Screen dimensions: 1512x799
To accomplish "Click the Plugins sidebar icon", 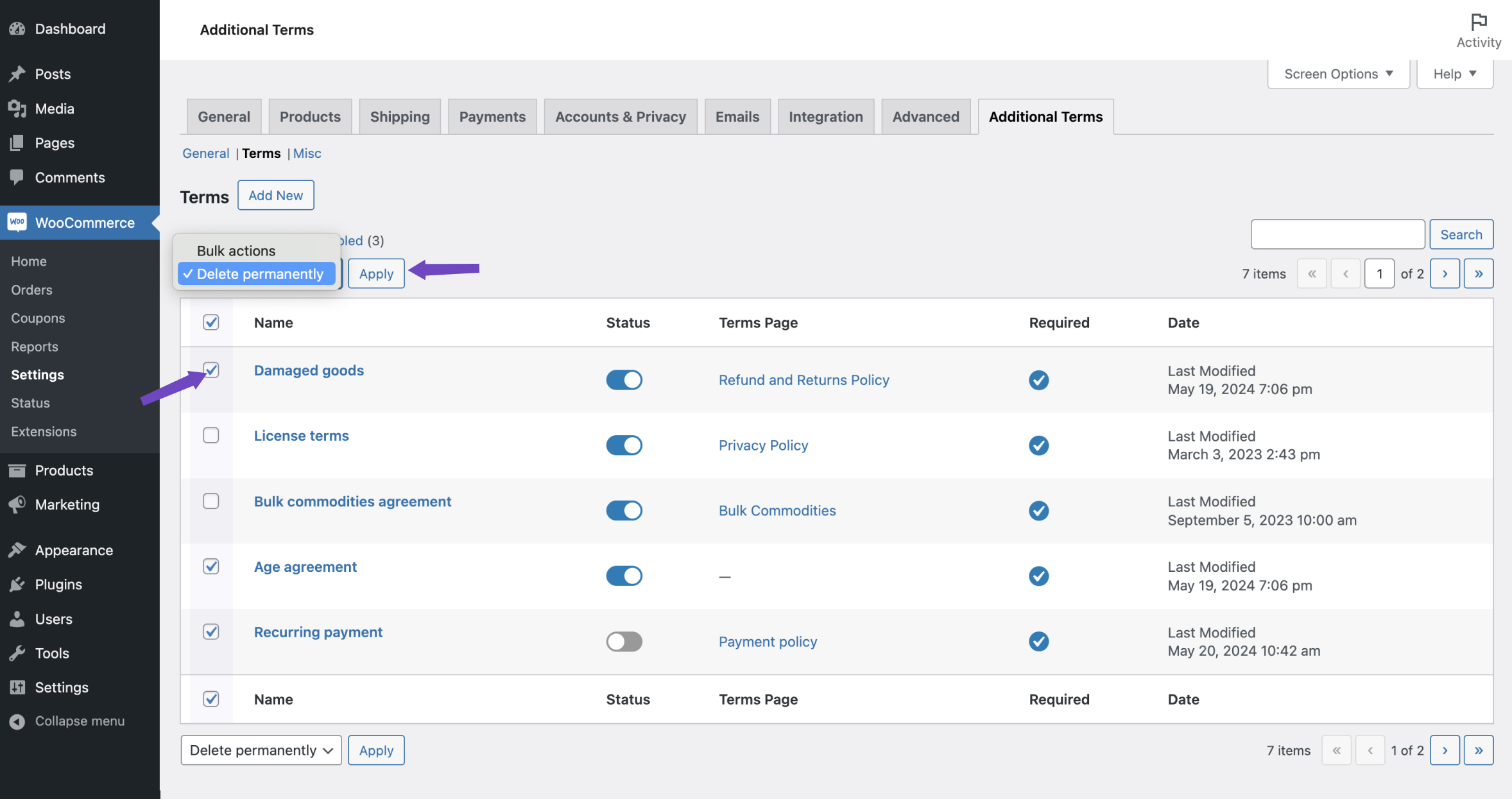I will point(17,584).
